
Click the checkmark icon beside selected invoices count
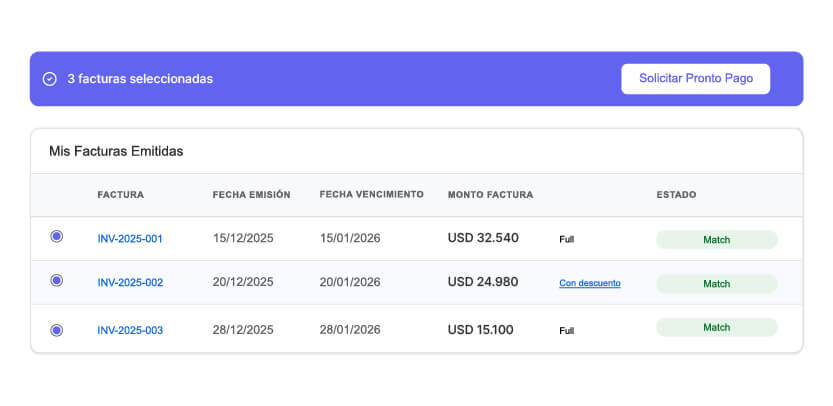[49, 79]
